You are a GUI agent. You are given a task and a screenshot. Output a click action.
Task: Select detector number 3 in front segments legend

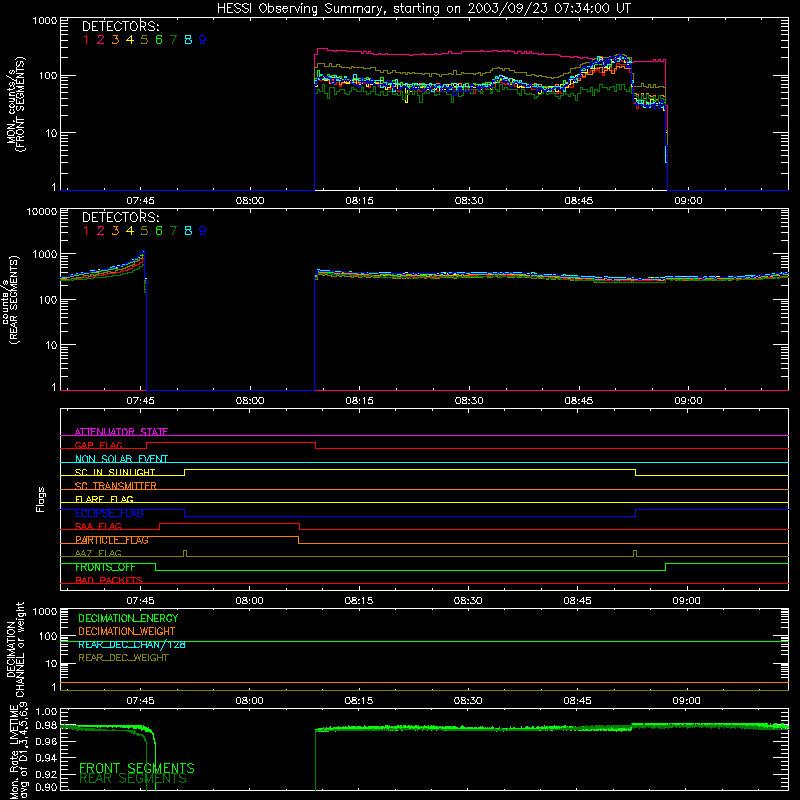(x=115, y=40)
